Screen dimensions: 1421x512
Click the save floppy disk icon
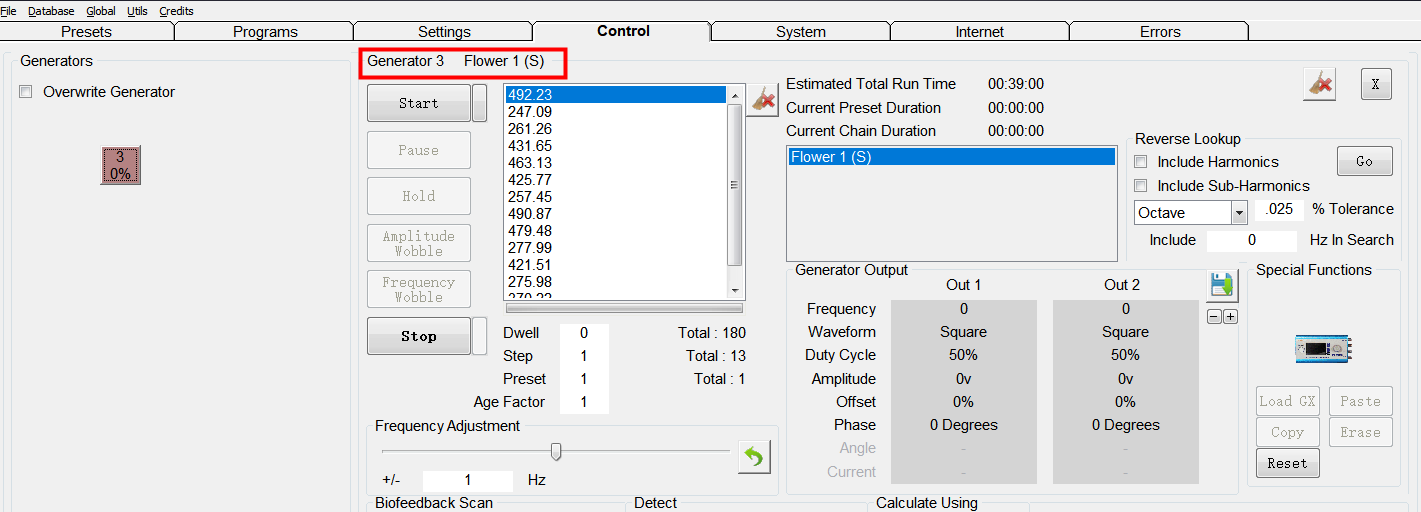(1221, 286)
